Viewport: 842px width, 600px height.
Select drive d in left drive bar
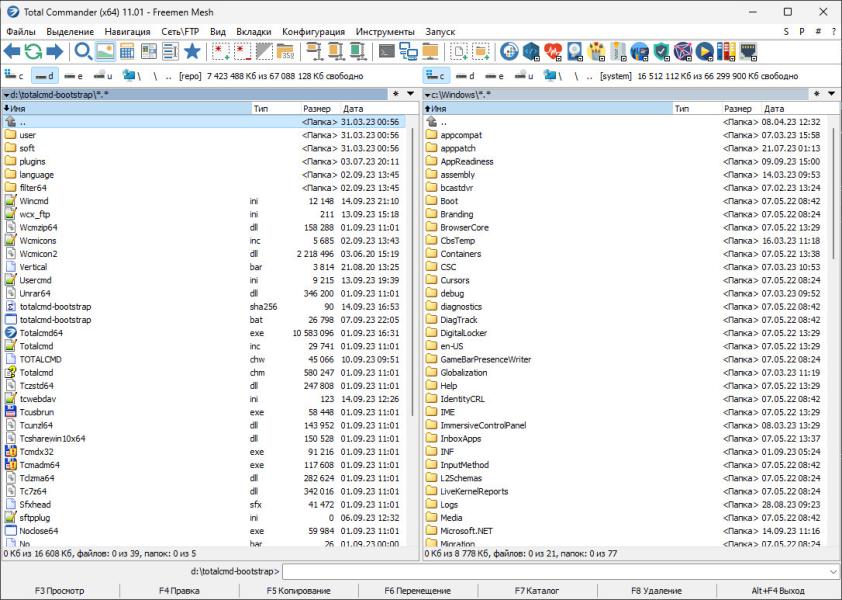45,76
